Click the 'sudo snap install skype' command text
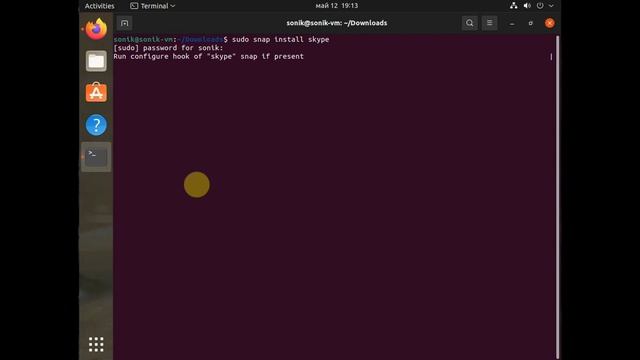This screenshot has height=360, width=640. pos(281,40)
